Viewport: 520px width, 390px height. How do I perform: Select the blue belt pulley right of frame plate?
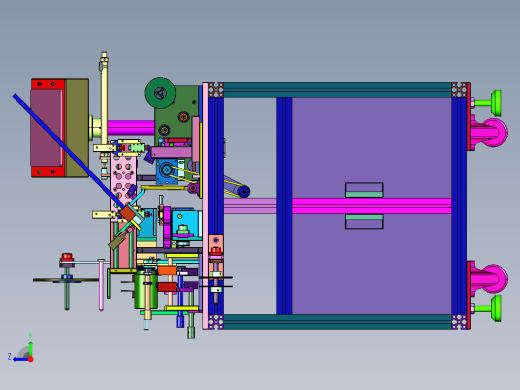[x=244, y=192]
